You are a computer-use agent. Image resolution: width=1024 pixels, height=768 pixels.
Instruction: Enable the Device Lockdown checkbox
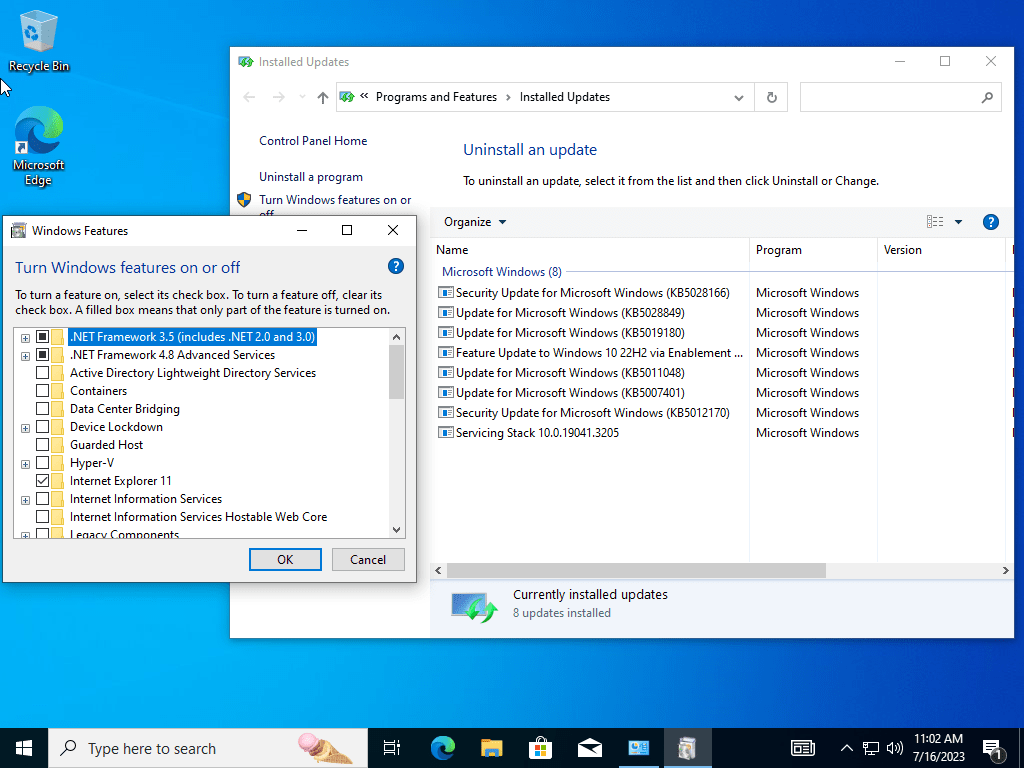click(42, 426)
